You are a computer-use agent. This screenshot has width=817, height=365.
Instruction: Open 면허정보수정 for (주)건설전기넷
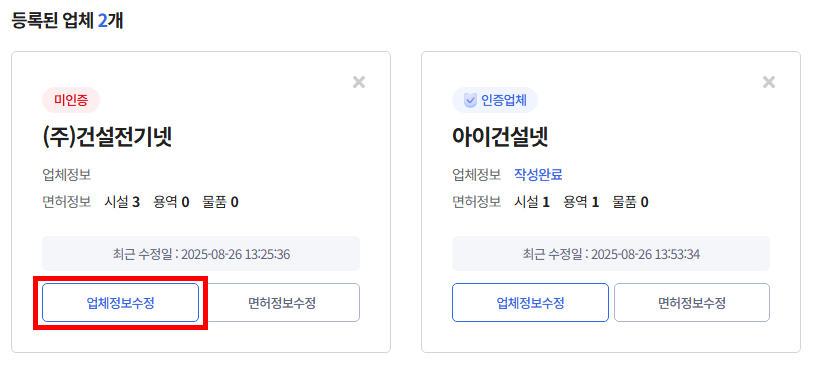[282, 303]
